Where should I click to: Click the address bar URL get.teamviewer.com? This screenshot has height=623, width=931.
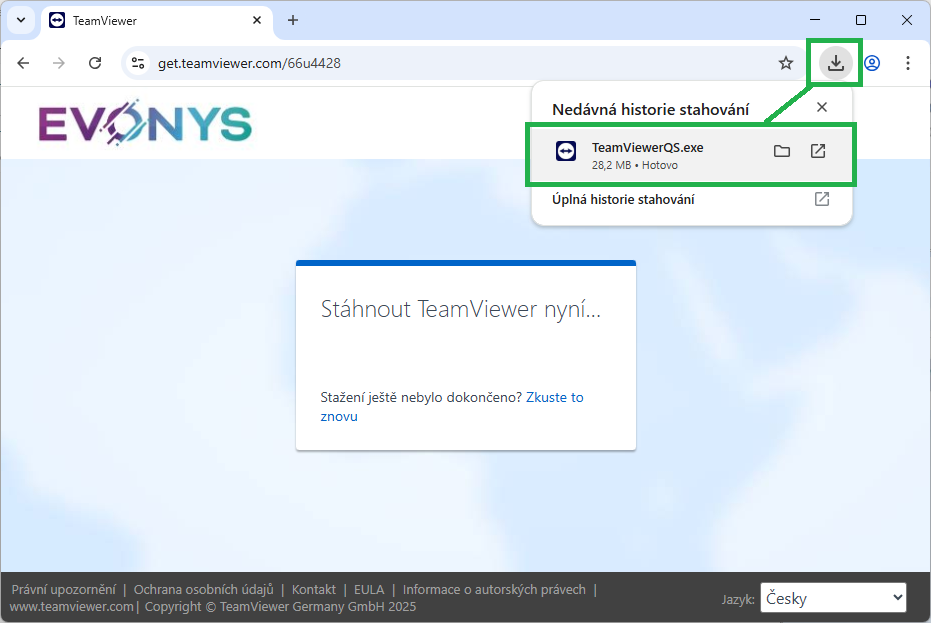pyautogui.click(x=249, y=64)
